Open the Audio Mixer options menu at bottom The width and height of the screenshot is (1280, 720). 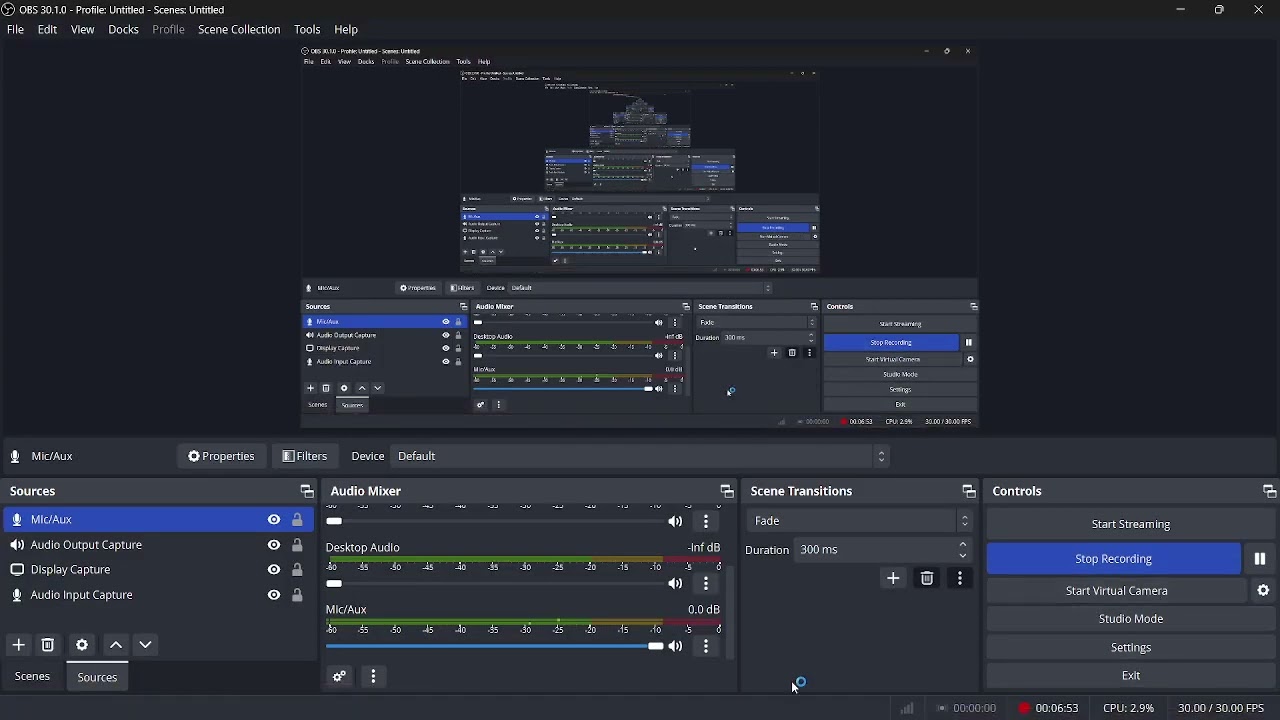(x=374, y=678)
